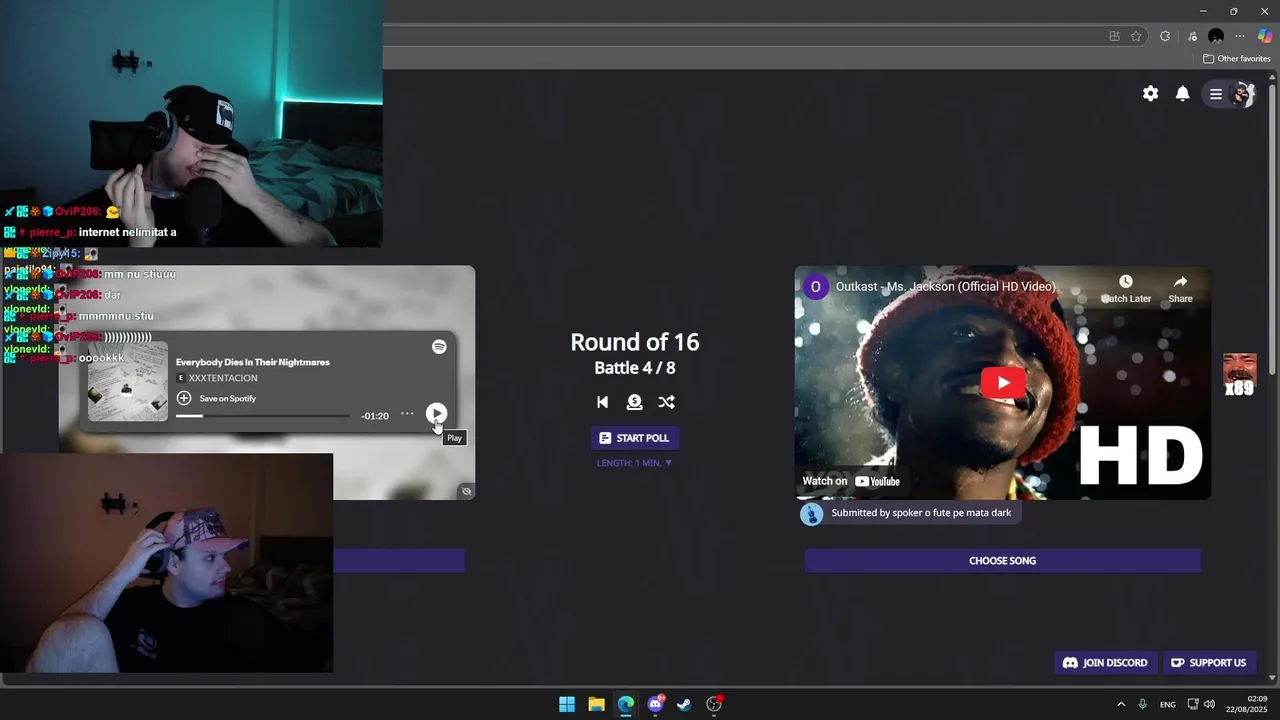Save the track on Spotify
Viewport: 1280px width, 720px height.
(216, 398)
